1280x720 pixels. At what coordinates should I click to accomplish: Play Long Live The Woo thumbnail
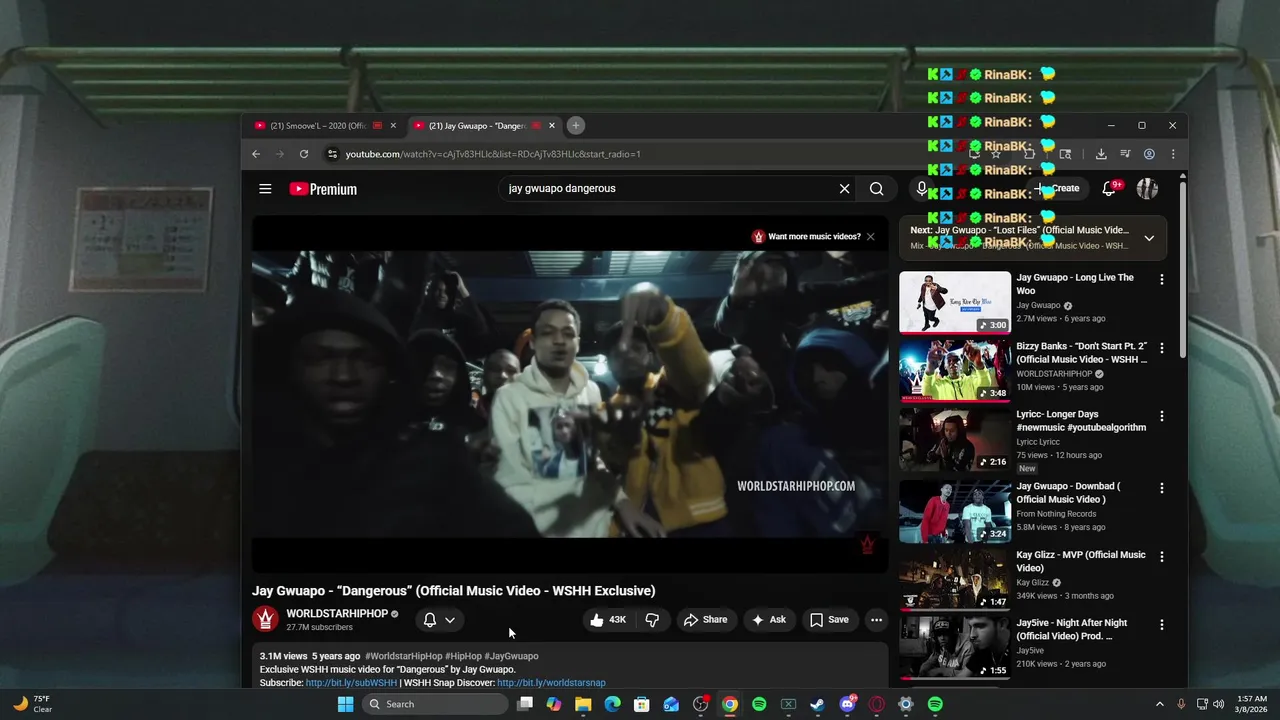point(955,302)
